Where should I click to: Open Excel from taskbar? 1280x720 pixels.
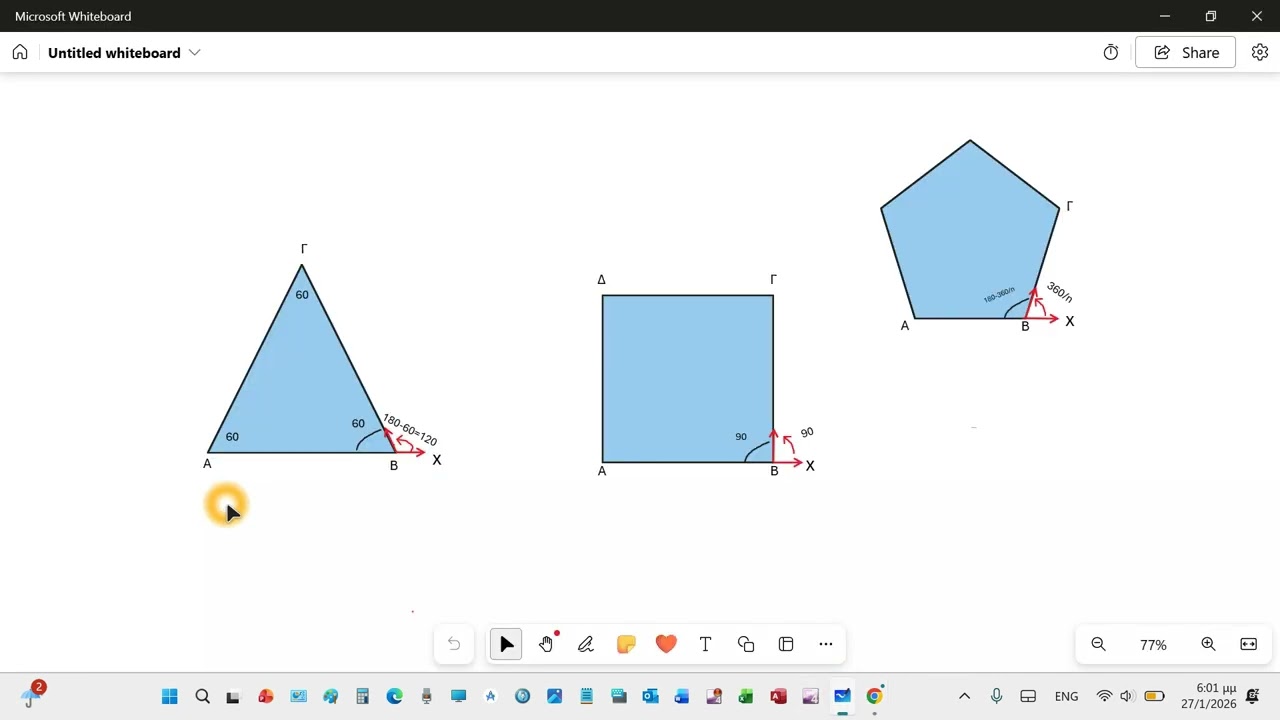[x=746, y=696]
